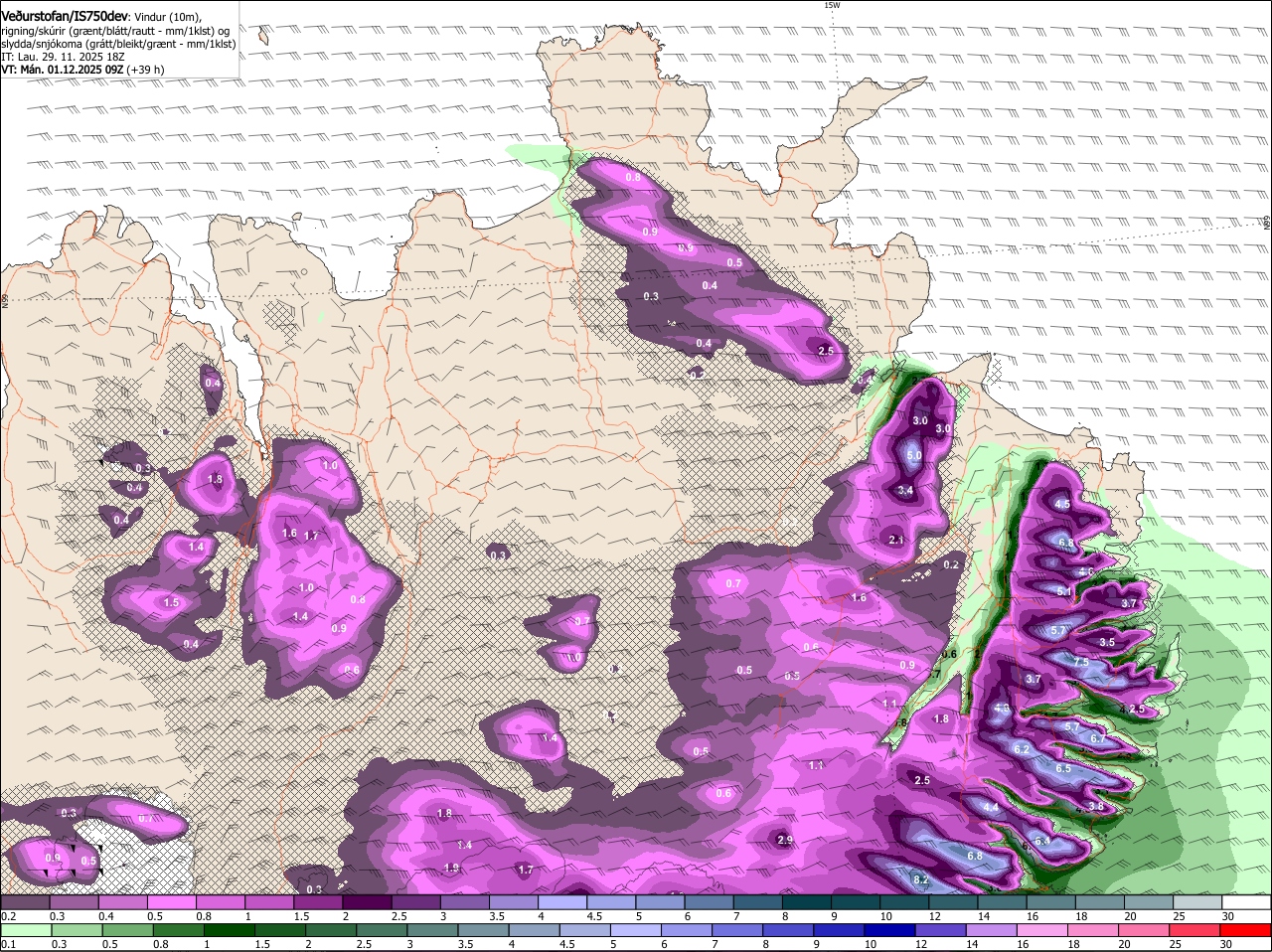Select lower legend swatch between 1 and 1.5

pyautogui.click(x=230, y=929)
